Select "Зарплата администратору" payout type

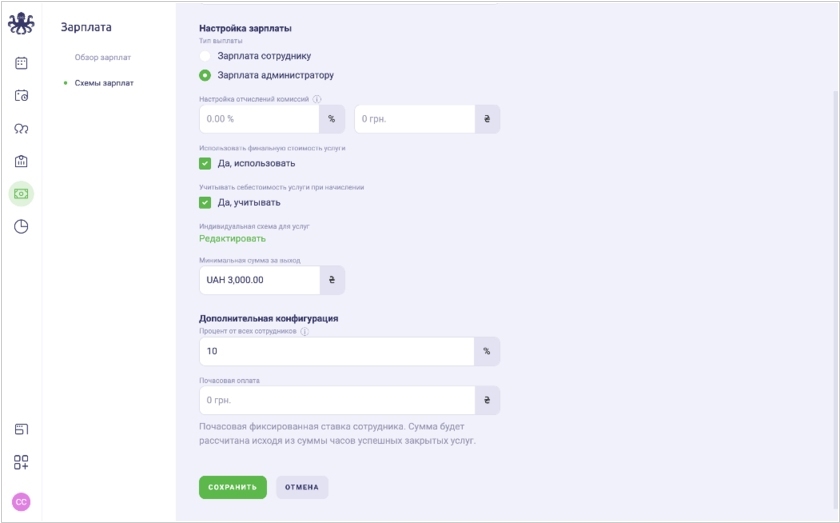pos(205,75)
